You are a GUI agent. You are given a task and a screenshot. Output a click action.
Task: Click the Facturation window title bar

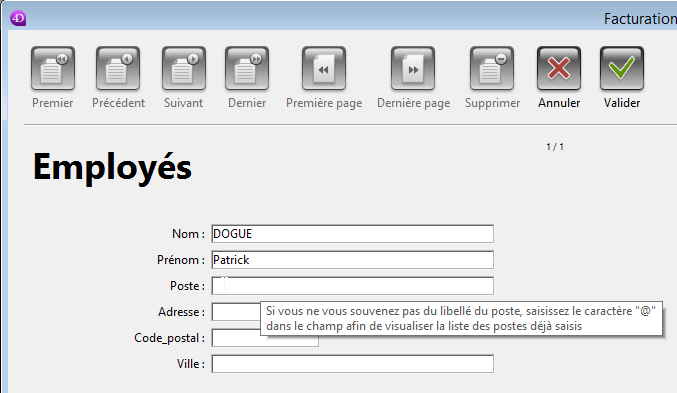640,19
